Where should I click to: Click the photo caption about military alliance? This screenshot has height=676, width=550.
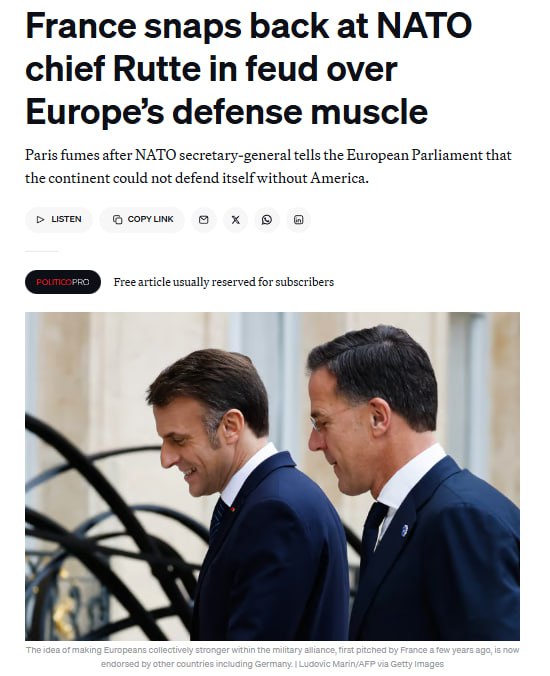point(272,657)
